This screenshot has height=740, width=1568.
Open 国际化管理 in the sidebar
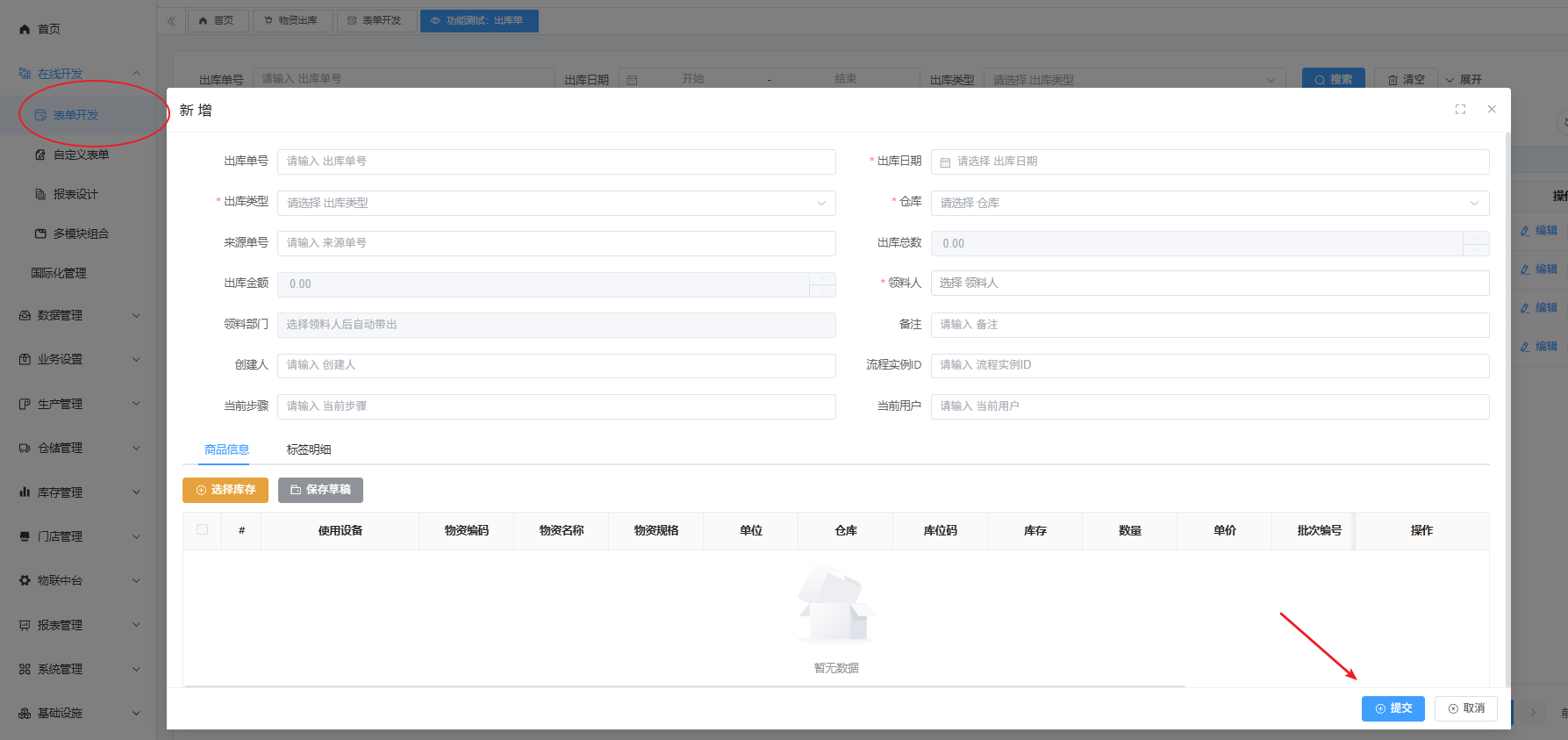59,273
